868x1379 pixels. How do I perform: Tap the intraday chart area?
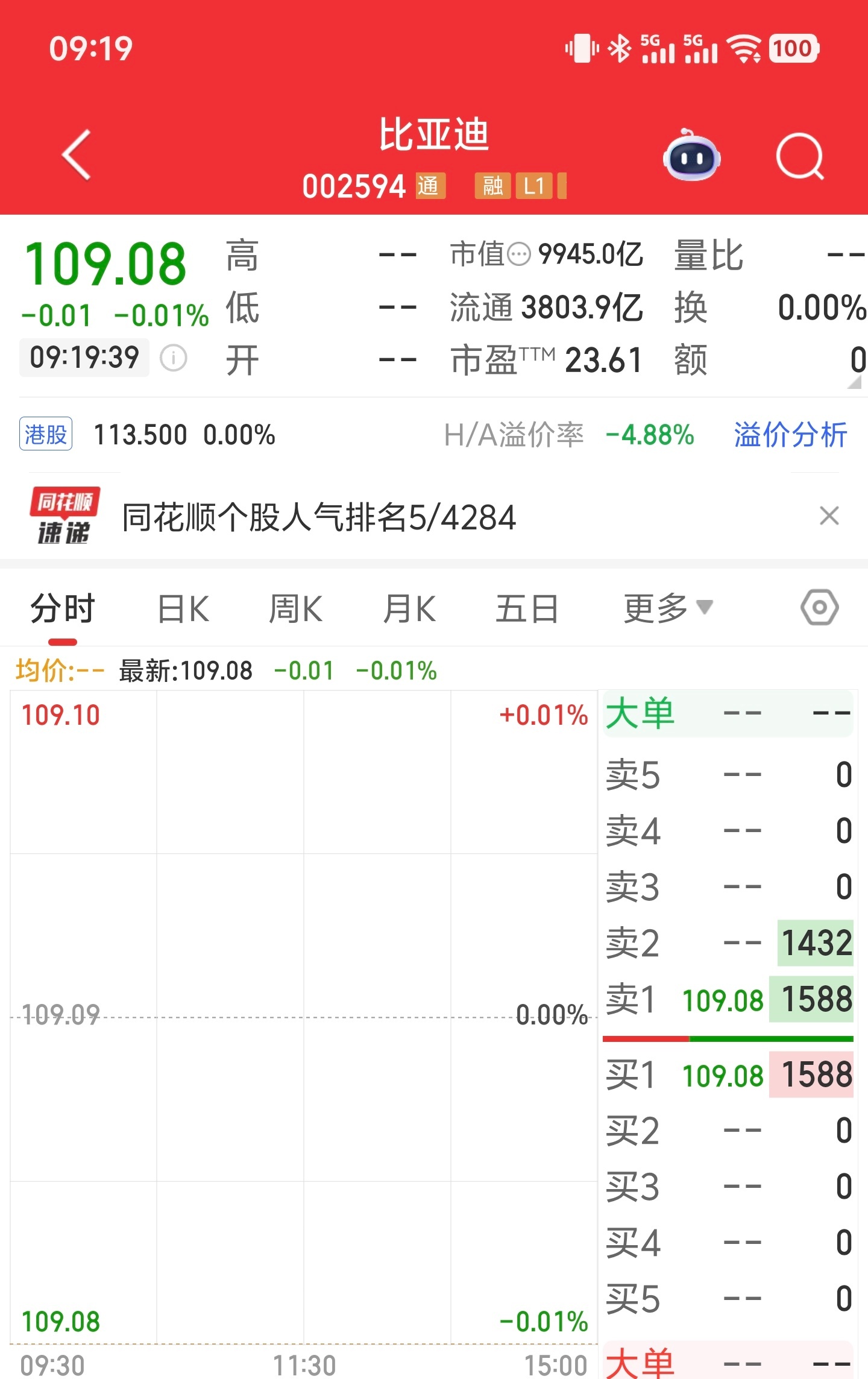[x=304, y=1017]
